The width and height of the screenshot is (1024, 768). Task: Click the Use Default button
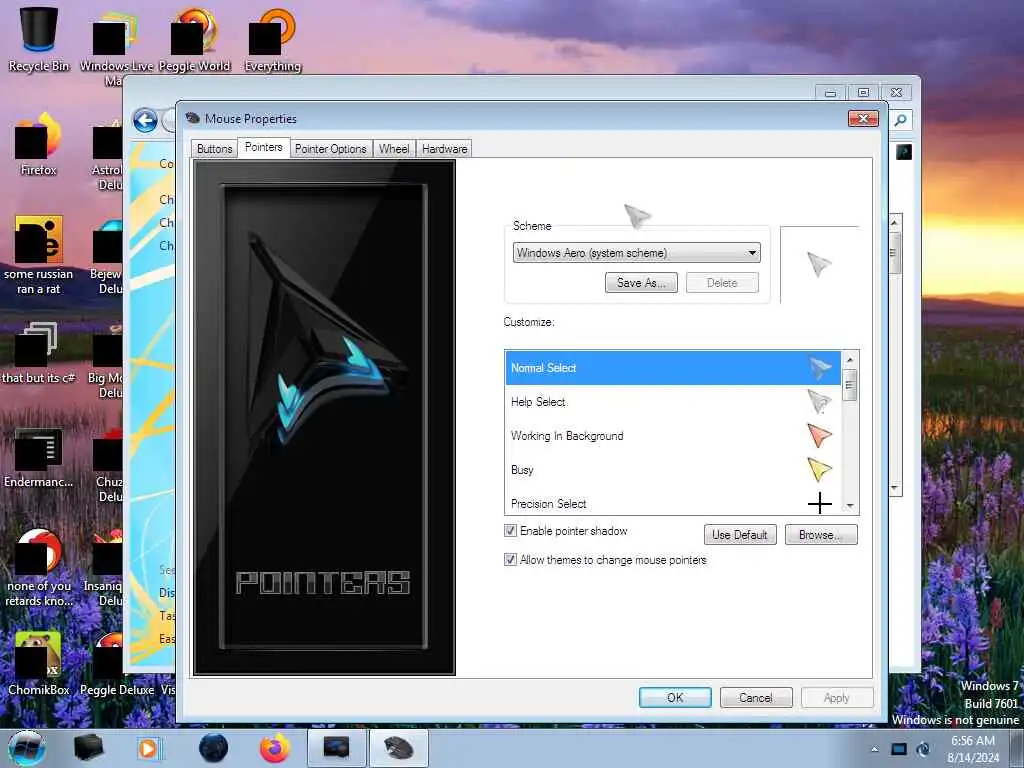[x=740, y=534]
